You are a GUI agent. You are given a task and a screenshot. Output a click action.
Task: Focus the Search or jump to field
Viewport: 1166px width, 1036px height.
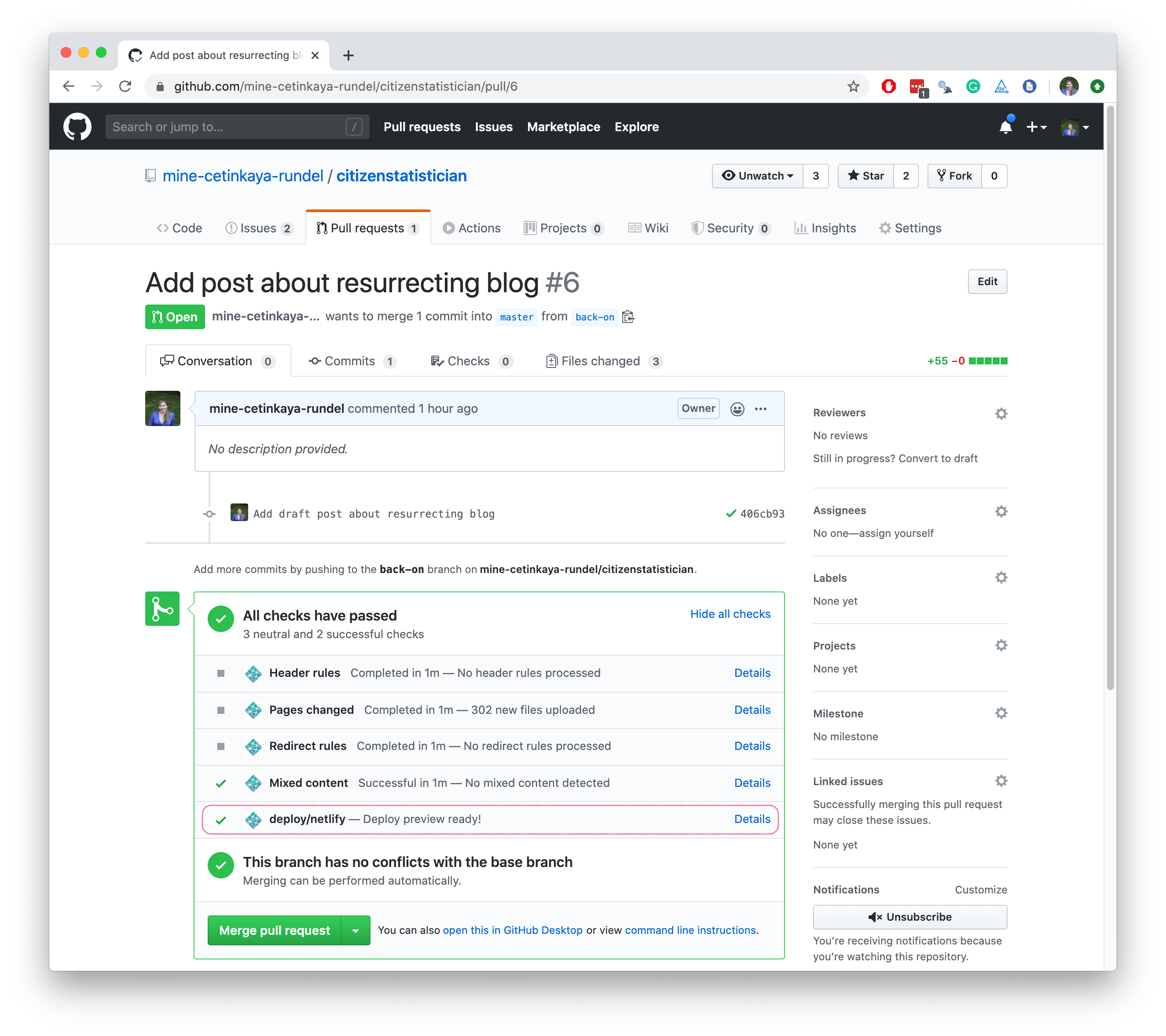coord(237,127)
